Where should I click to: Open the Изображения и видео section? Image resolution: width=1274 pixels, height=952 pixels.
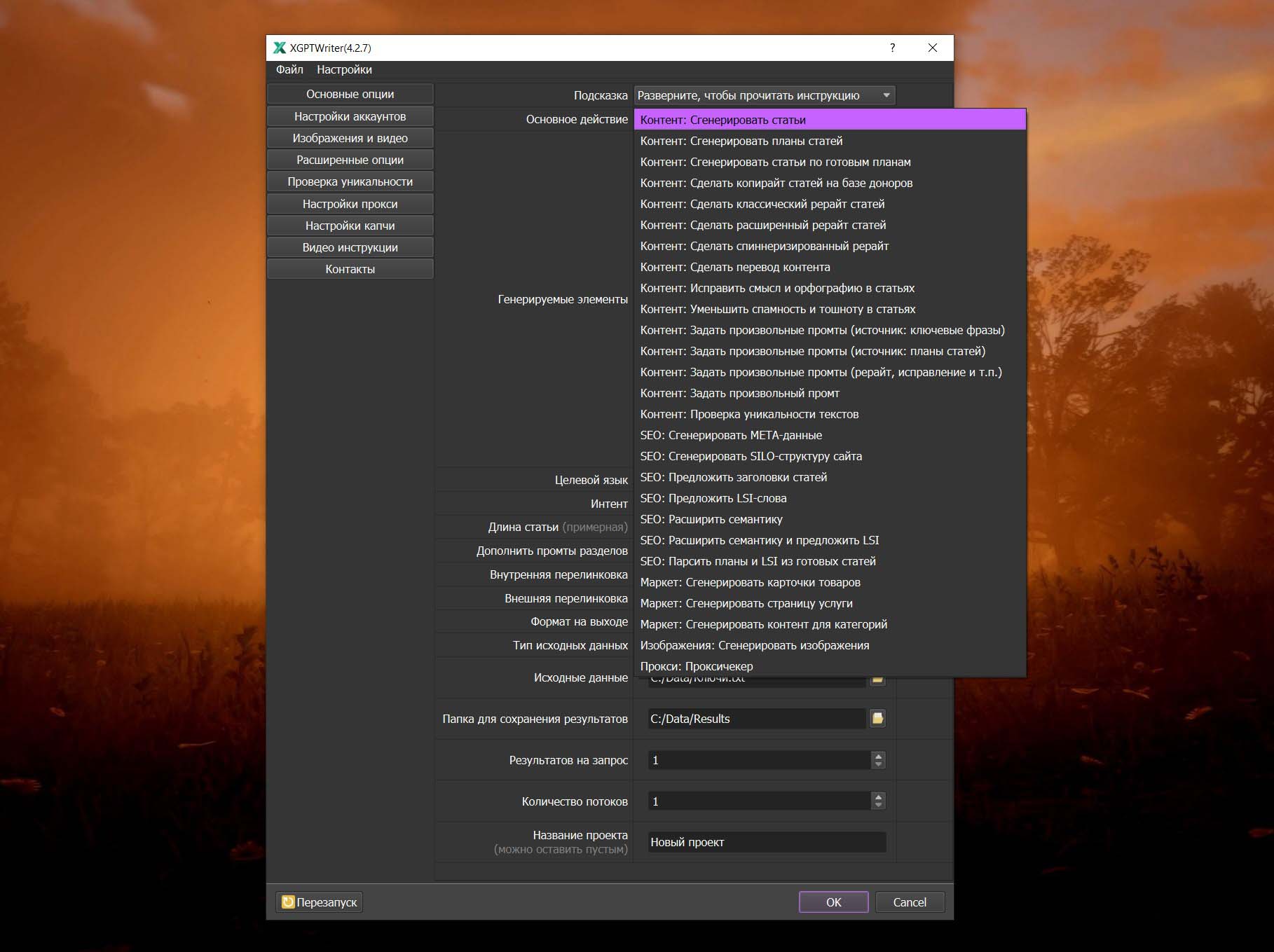click(350, 138)
